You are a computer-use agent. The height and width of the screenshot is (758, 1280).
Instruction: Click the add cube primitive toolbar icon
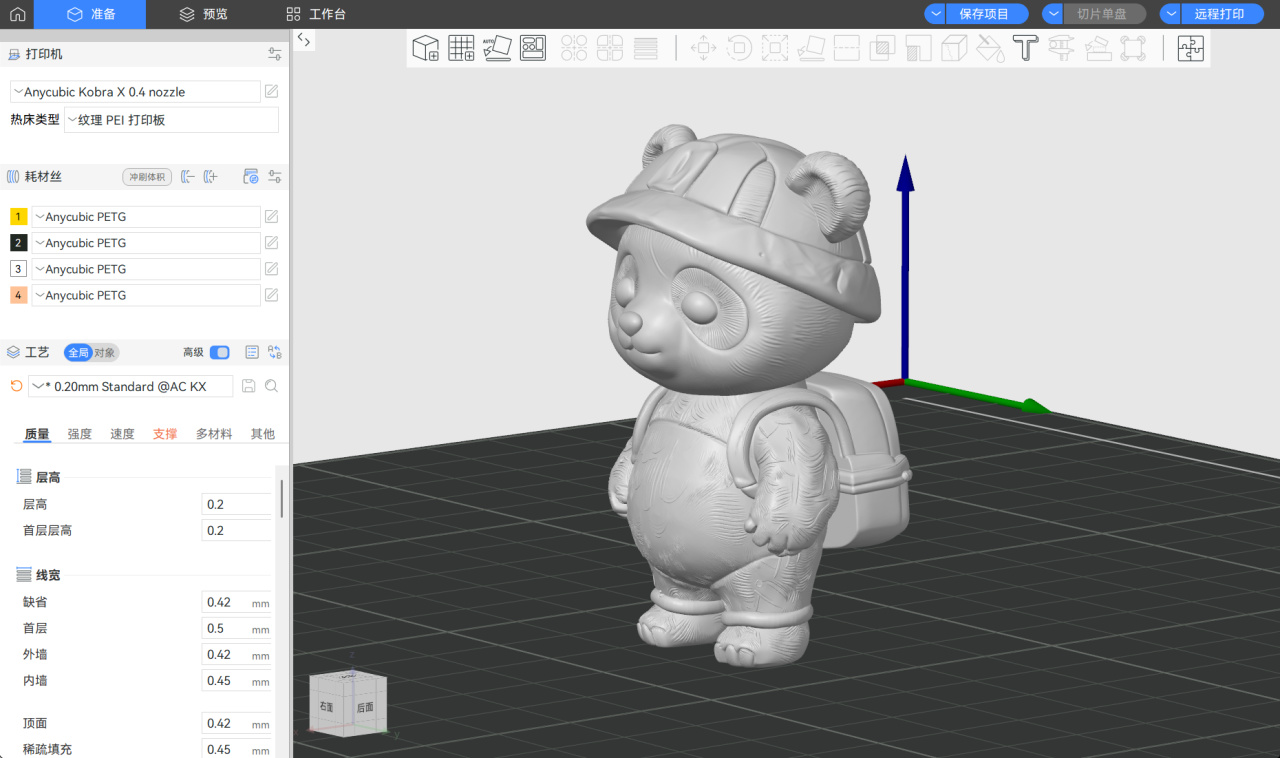[426, 48]
